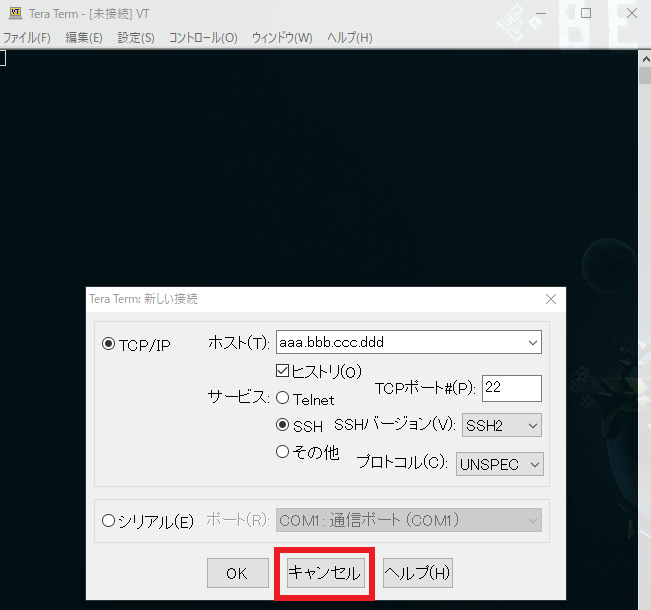The height and width of the screenshot is (610, 651).
Task: Choose the Telnet service option
Action: point(282,398)
